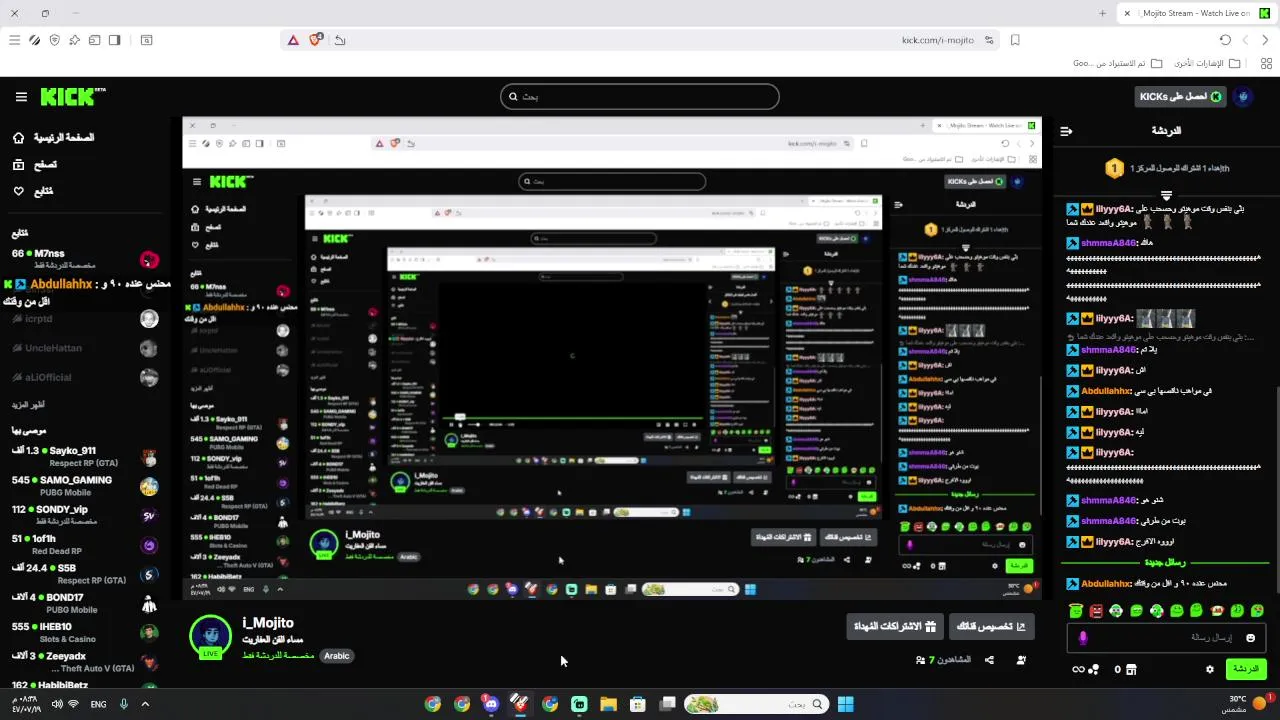The height and width of the screenshot is (720, 1280).
Task: Open browser main hamburger menu
Action: coord(14,40)
